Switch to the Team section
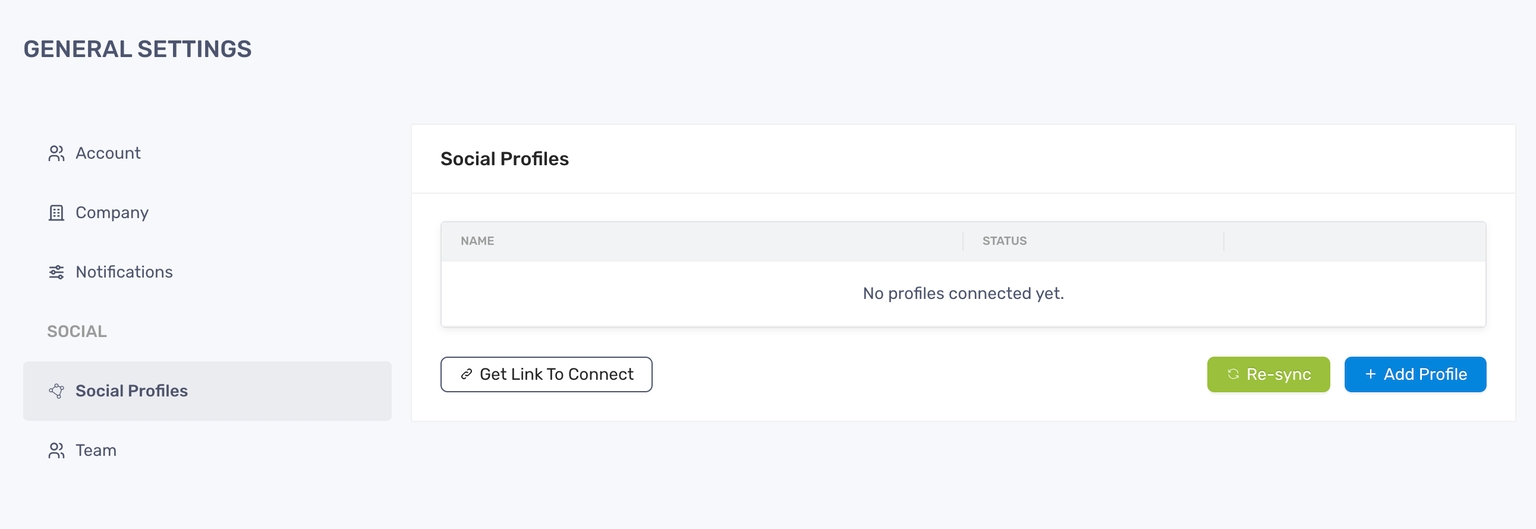The width and height of the screenshot is (1536, 529). tap(96, 451)
